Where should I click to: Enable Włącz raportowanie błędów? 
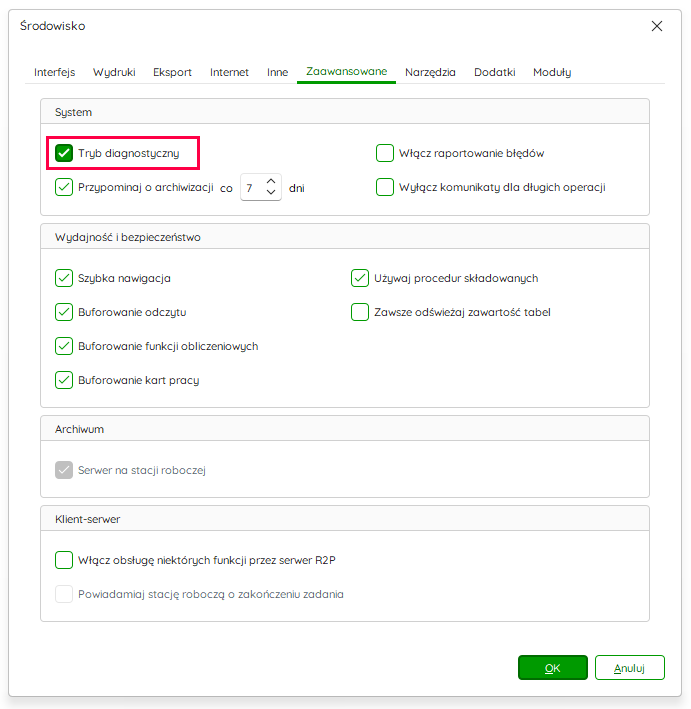coord(385,153)
